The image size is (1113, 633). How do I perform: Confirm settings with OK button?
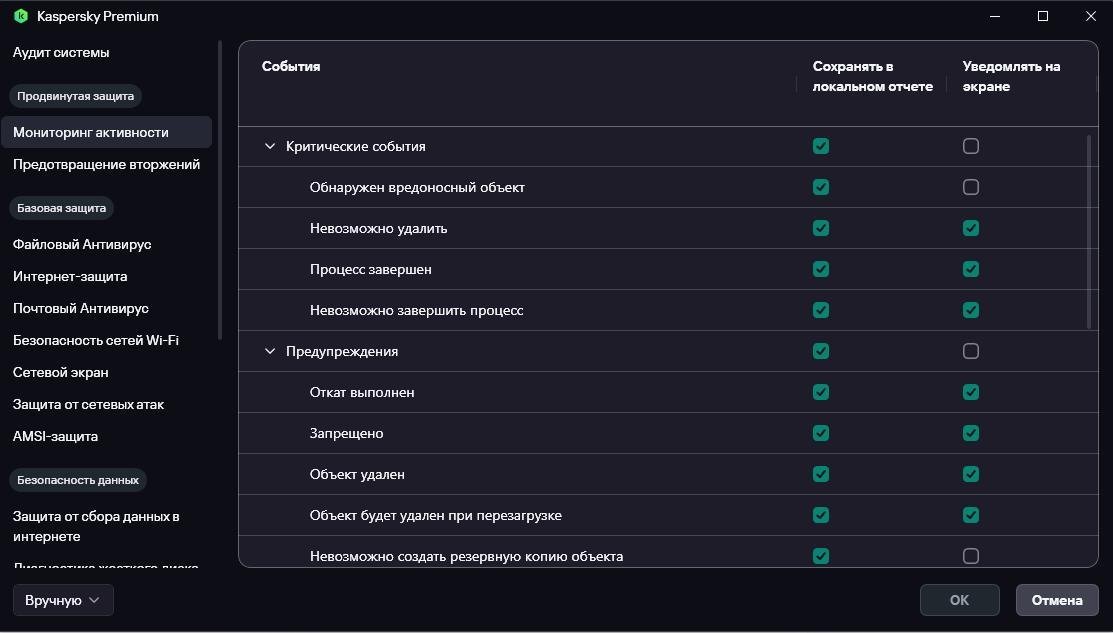tap(959, 600)
